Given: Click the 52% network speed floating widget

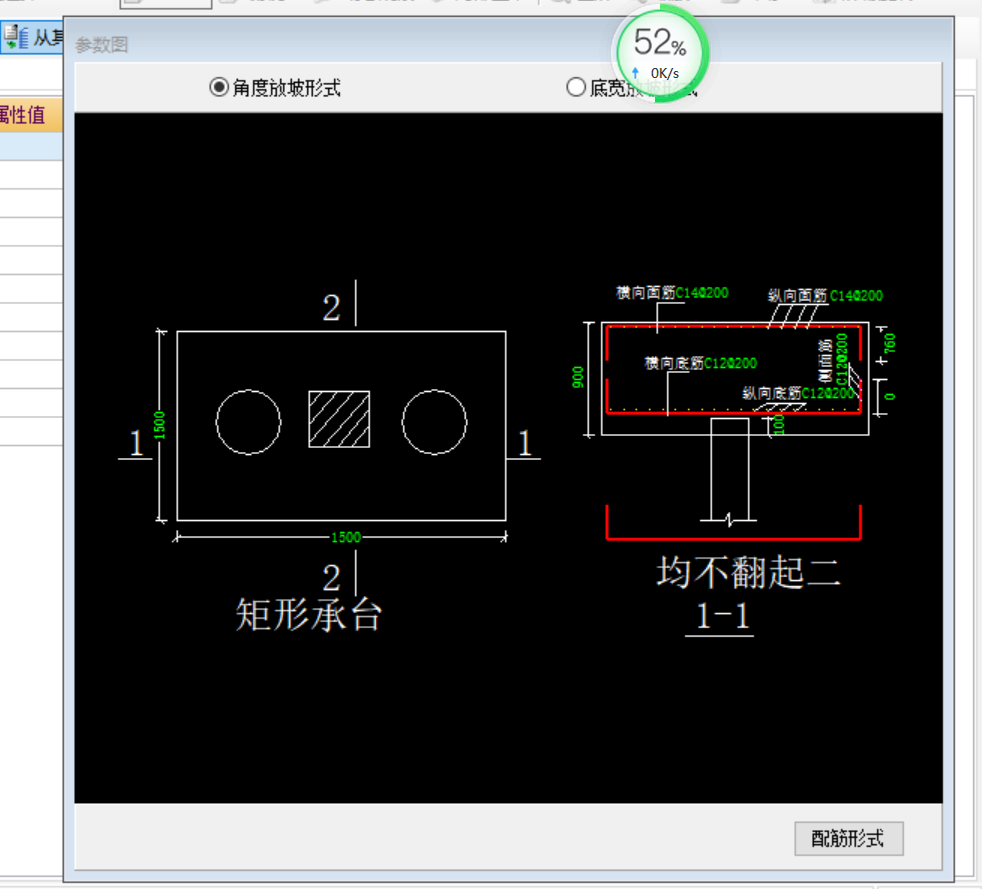Looking at the screenshot, I should [661, 54].
